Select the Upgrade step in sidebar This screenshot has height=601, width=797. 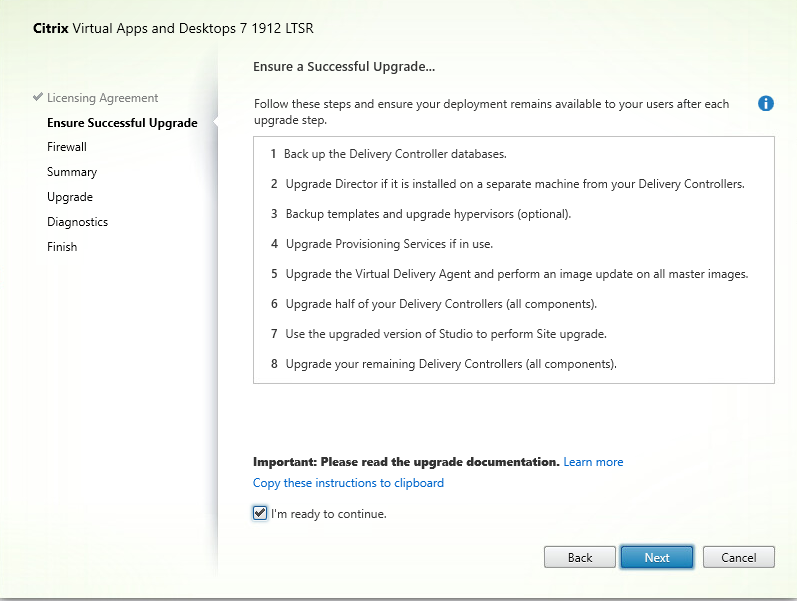[x=70, y=197]
